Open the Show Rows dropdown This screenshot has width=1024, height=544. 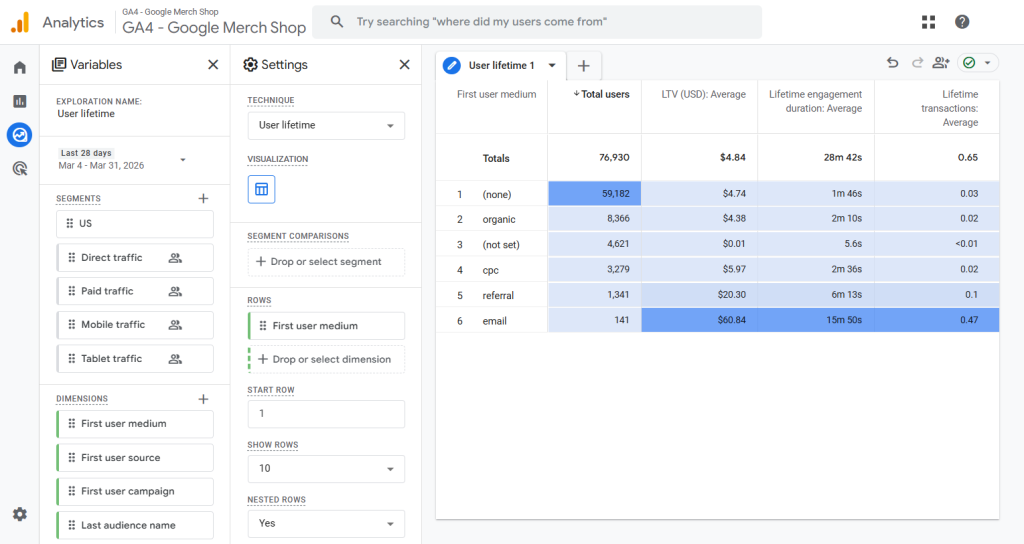326,468
